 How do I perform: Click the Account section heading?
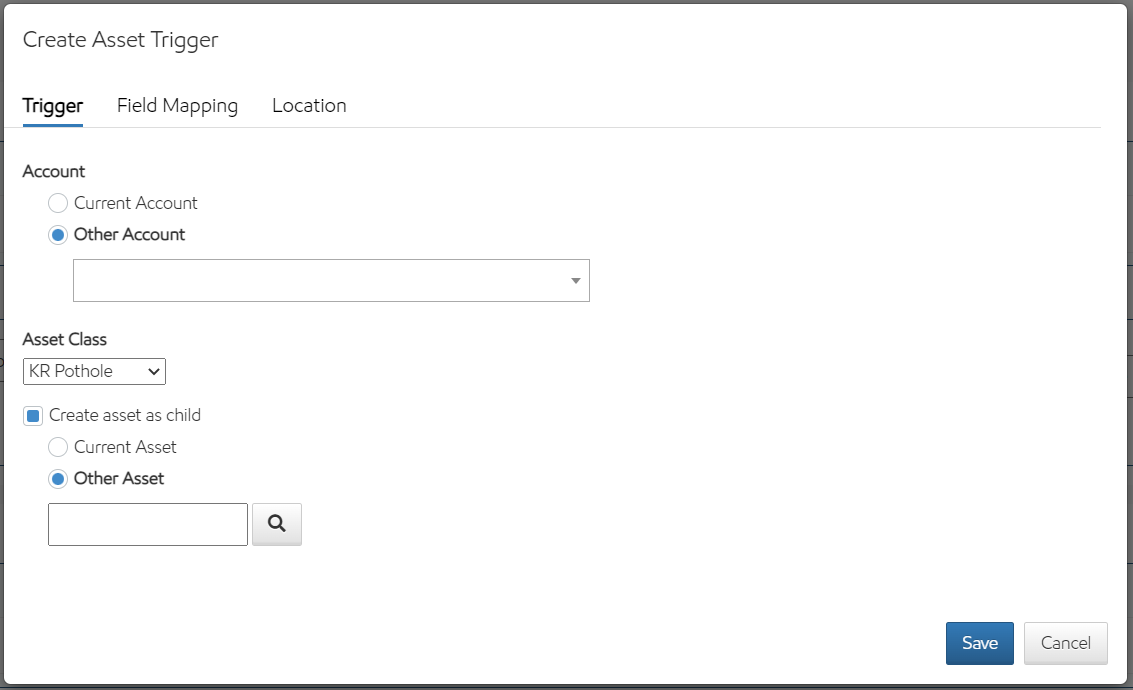54,171
